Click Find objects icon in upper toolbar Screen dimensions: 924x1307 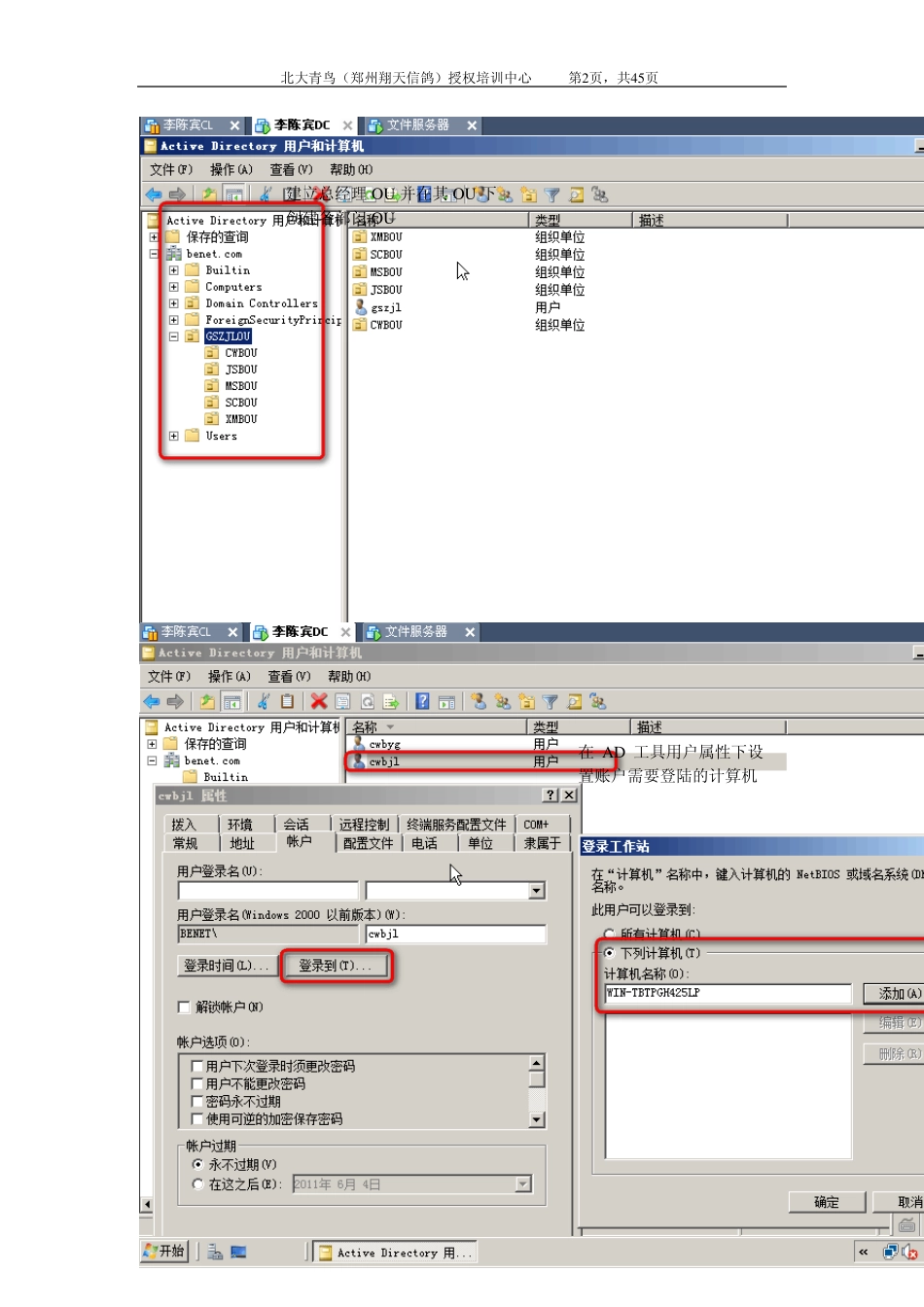576,194
